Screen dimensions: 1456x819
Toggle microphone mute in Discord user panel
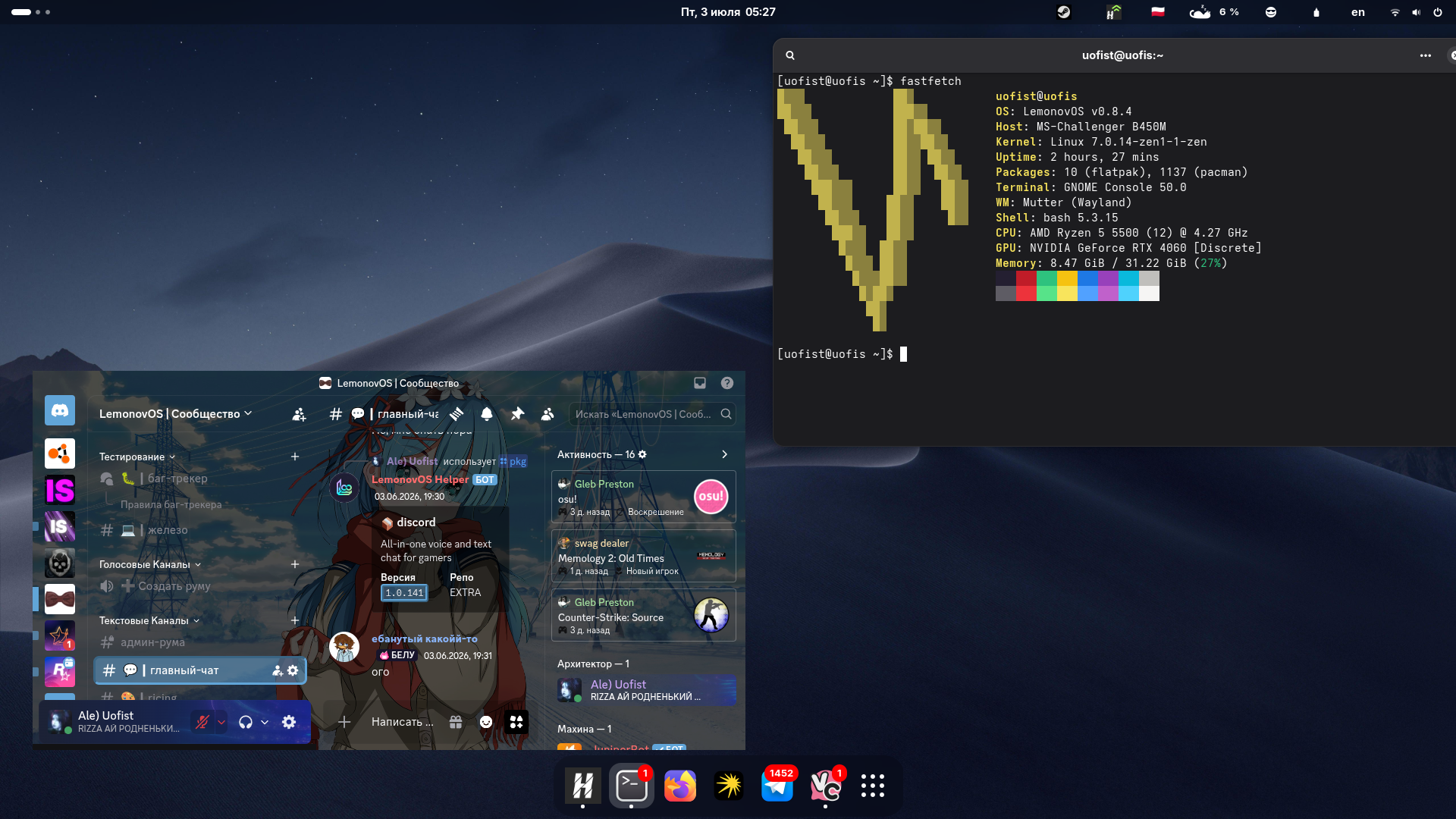click(x=202, y=722)
